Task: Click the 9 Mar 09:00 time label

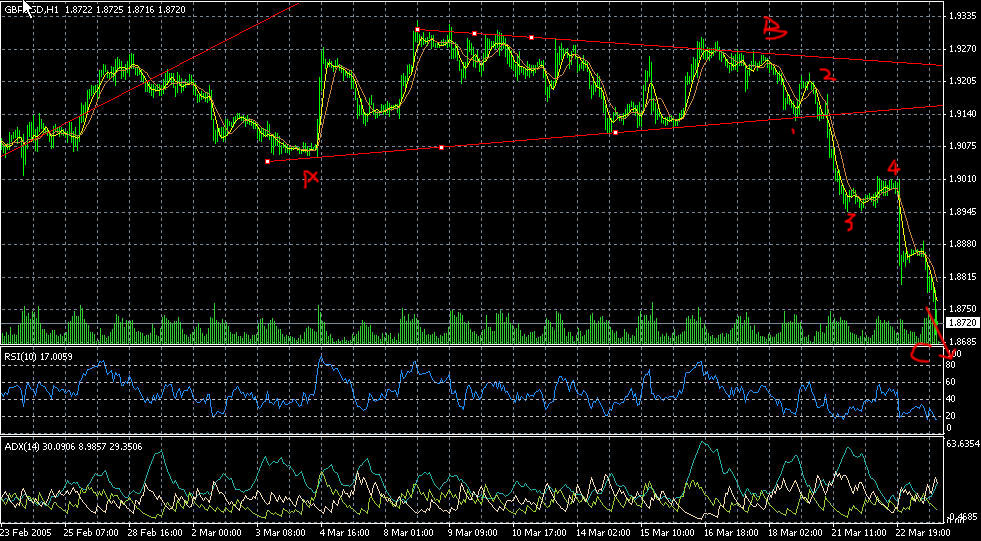Action: point(472,532)
